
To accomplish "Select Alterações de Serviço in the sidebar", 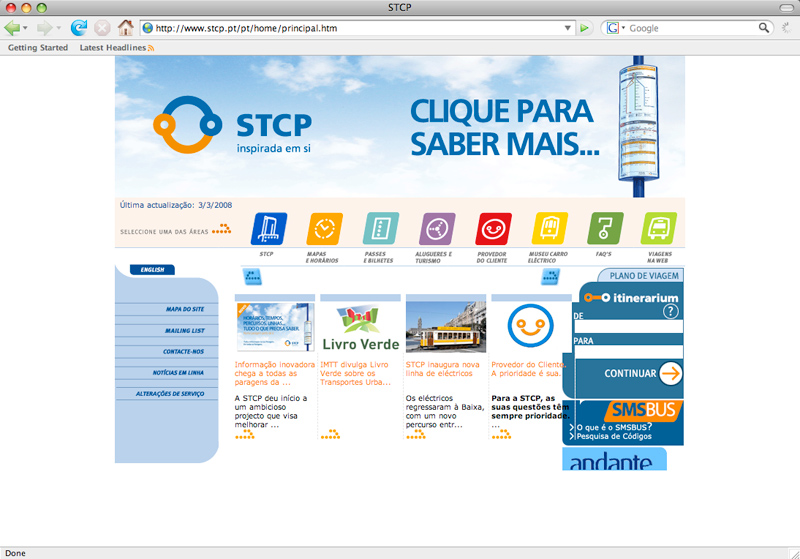I will point(170,394).
